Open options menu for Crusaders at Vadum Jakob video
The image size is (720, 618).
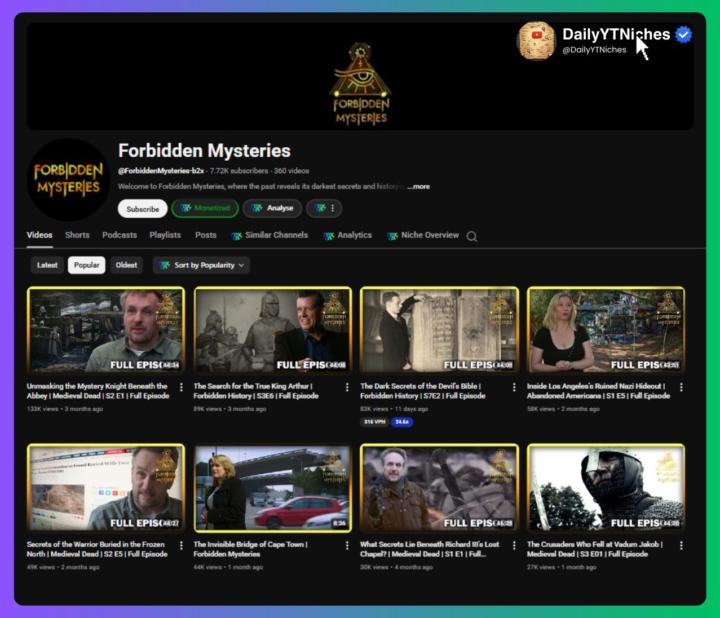pyautogui.click(x=681, y=545)
